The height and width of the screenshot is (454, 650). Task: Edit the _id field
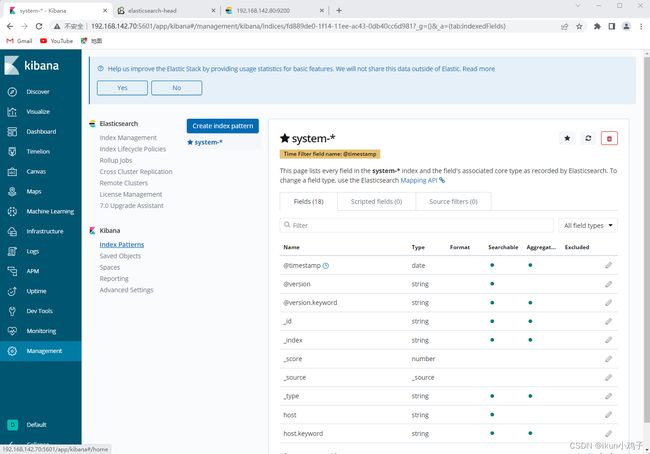[608, 321]
